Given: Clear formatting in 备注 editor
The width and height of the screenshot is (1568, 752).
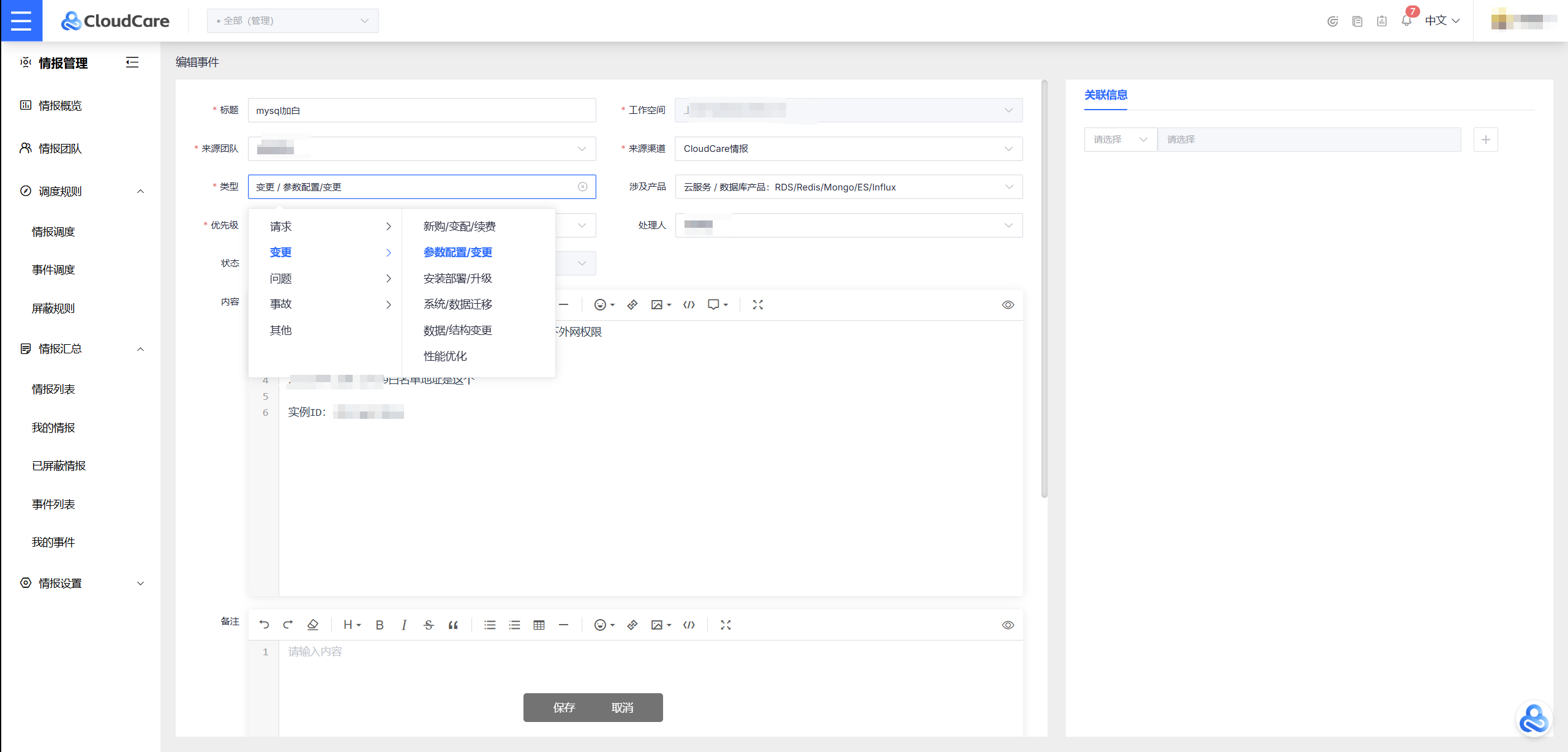Looking at the screenshot, I should [313, 625].
